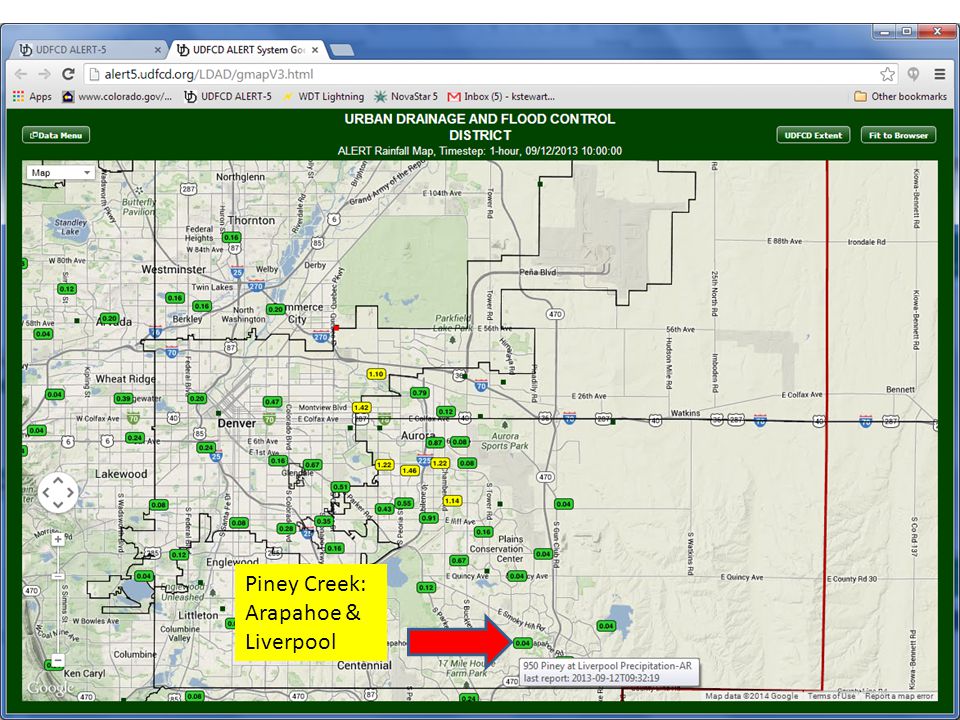Click the 0.04 Piney at Liverpool gauge marker

tap(522, 643)
